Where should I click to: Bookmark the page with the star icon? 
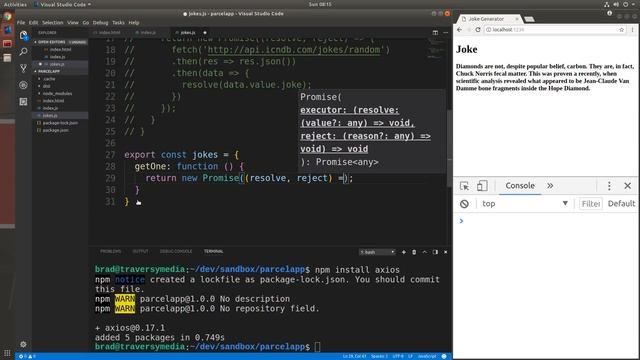click(x=622, y=30)
